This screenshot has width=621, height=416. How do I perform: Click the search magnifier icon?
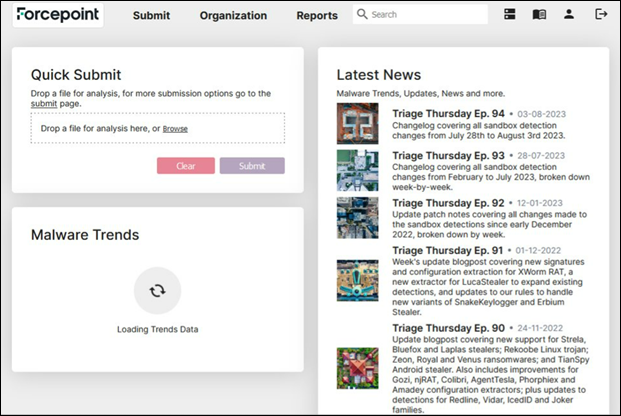click(x=362, y=15)
